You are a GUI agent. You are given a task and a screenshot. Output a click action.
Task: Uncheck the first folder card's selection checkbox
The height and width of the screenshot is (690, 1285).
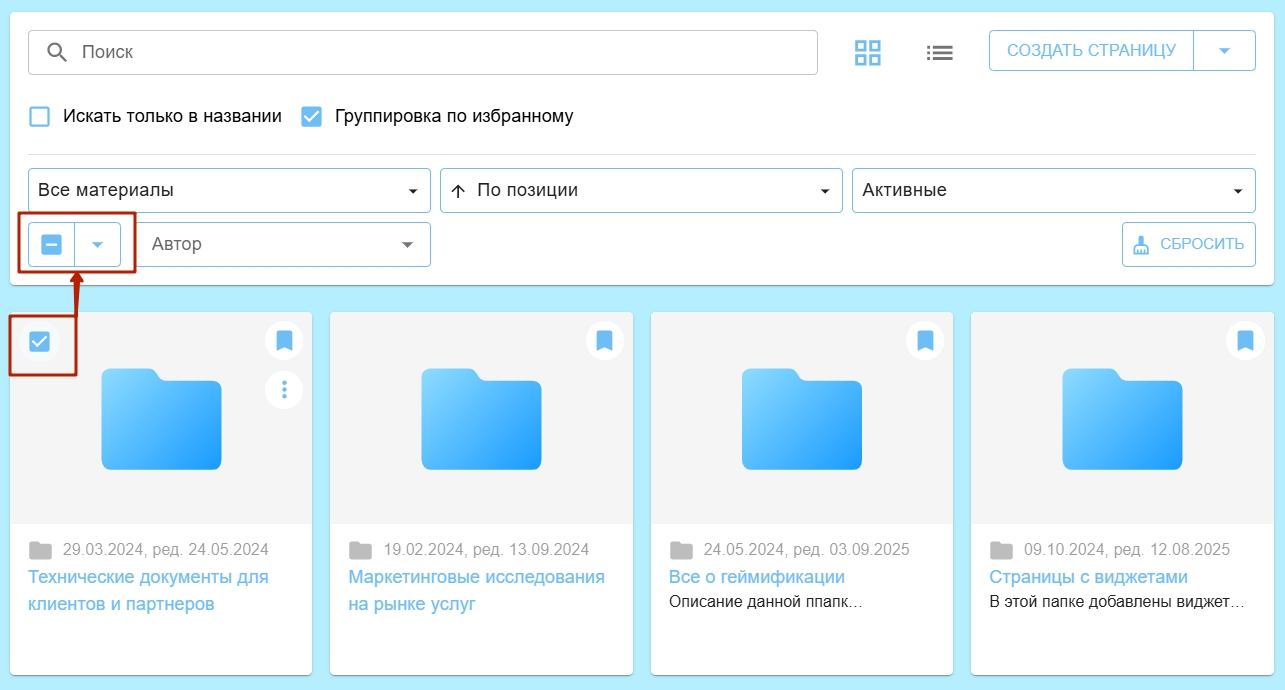pos(39,342)
